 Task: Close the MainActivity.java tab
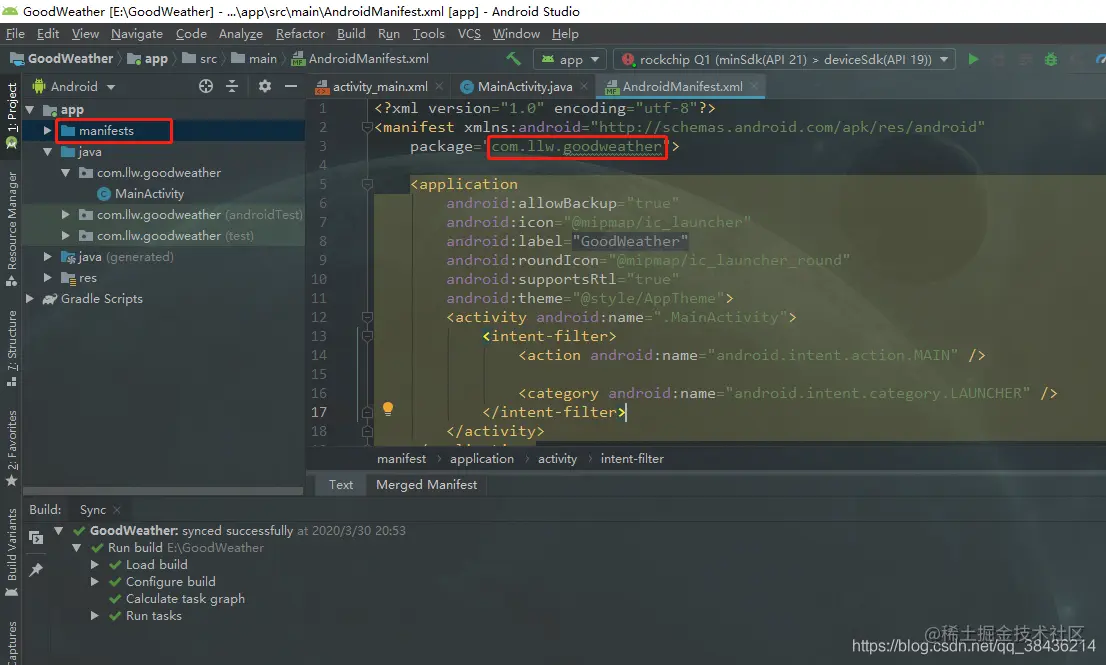(583, 86)
